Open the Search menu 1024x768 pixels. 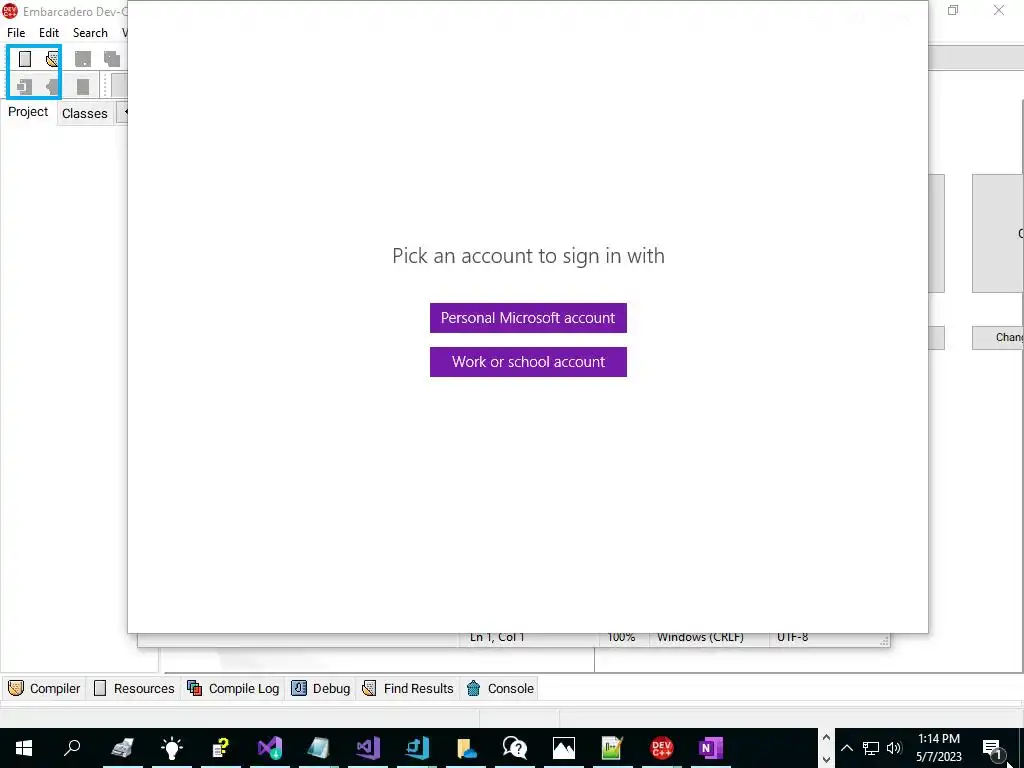[90, 33]
